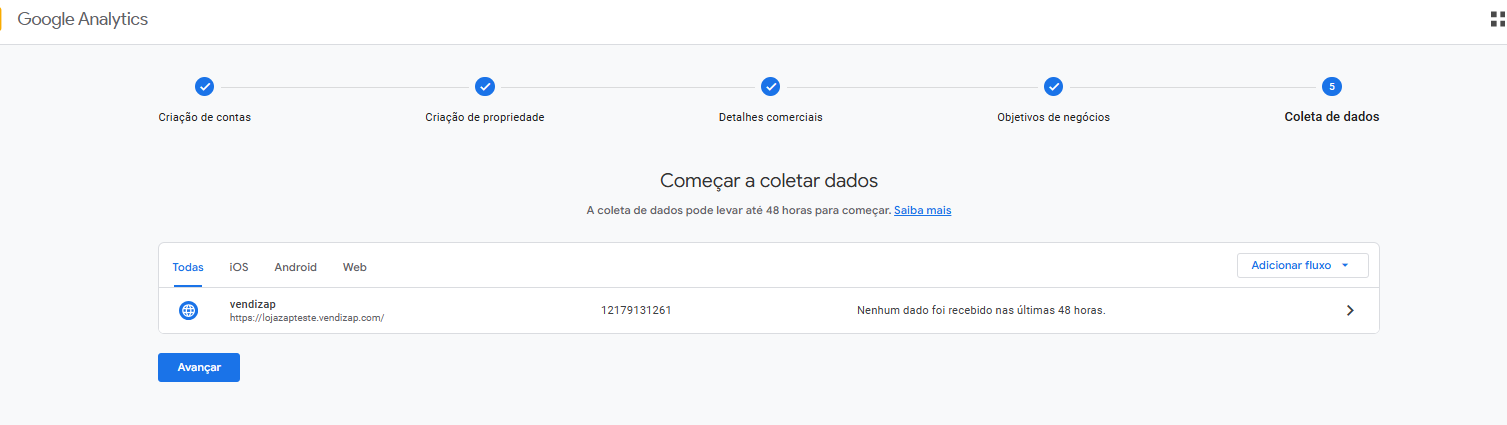Expand vendizap stream details chevron
This screenshot has width=1507, height=425.
tap(1350, 310)
